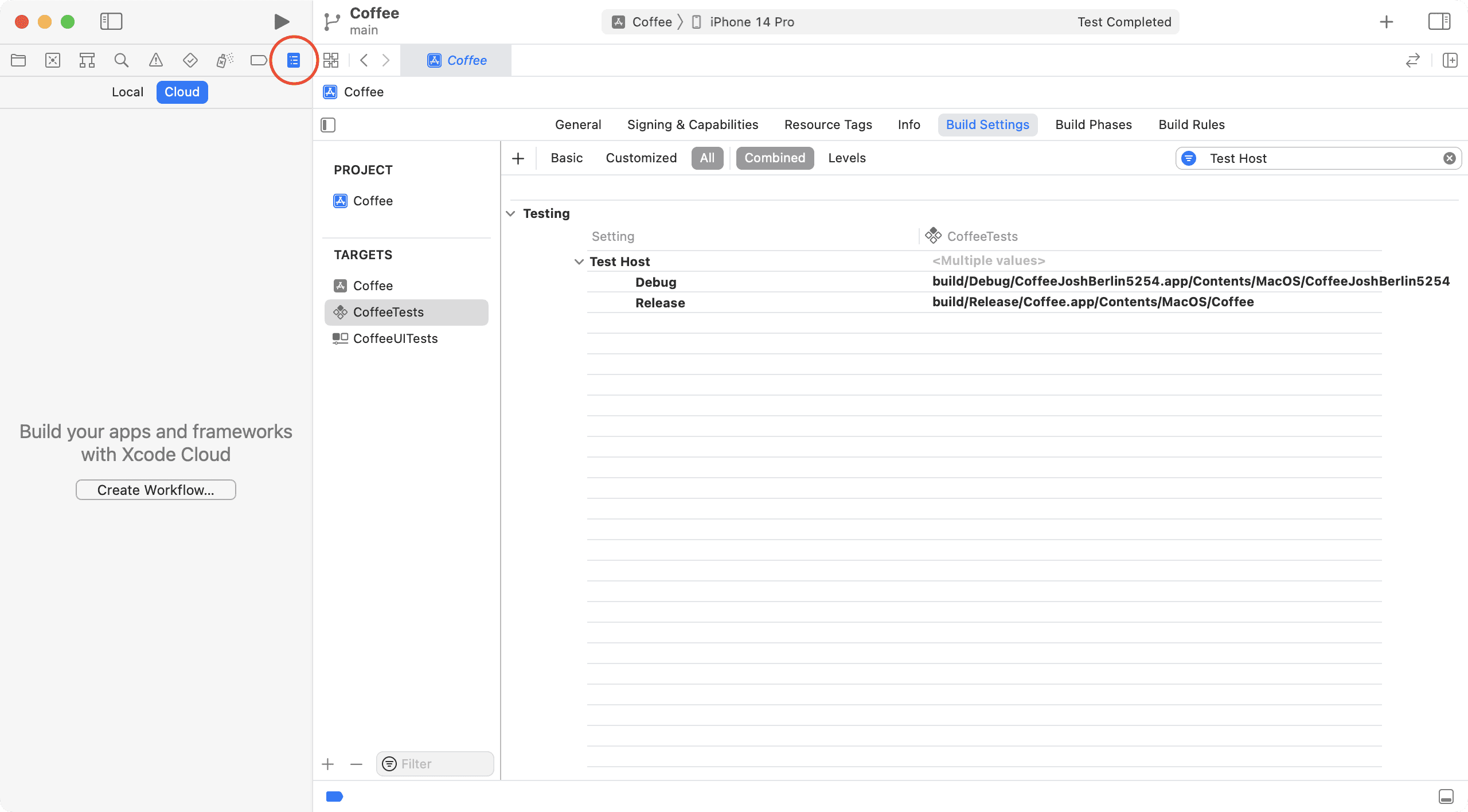Click Create Workflow button
Viewport: 1468px width, 812px height.
coord(155,489)
